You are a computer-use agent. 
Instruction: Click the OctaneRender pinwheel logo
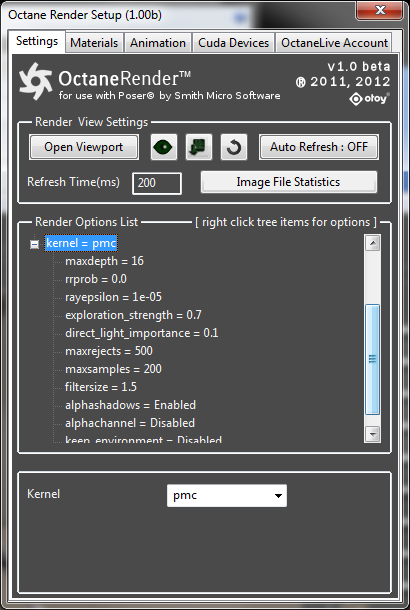(35, 81)
